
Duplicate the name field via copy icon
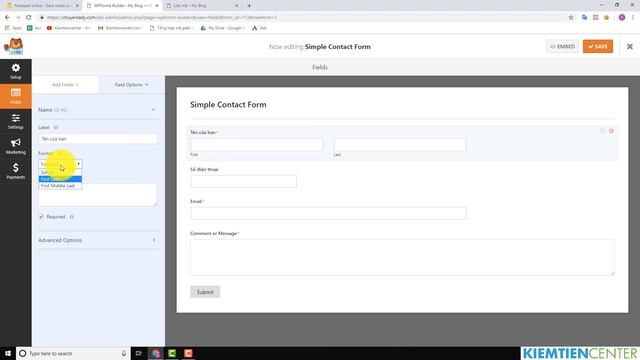[x=602, y=131]
